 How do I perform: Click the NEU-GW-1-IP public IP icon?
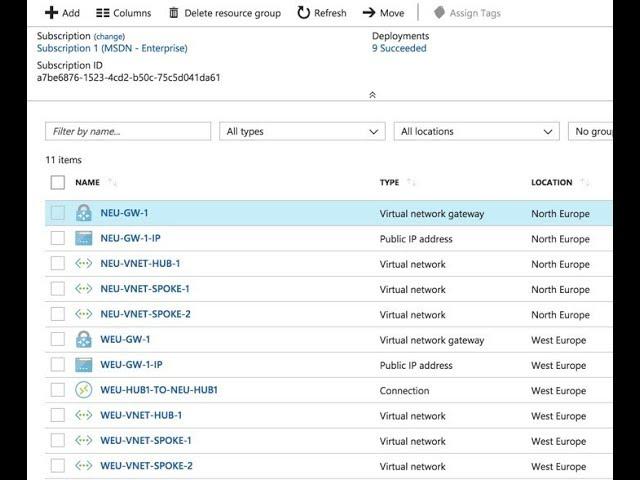[84, 239]
